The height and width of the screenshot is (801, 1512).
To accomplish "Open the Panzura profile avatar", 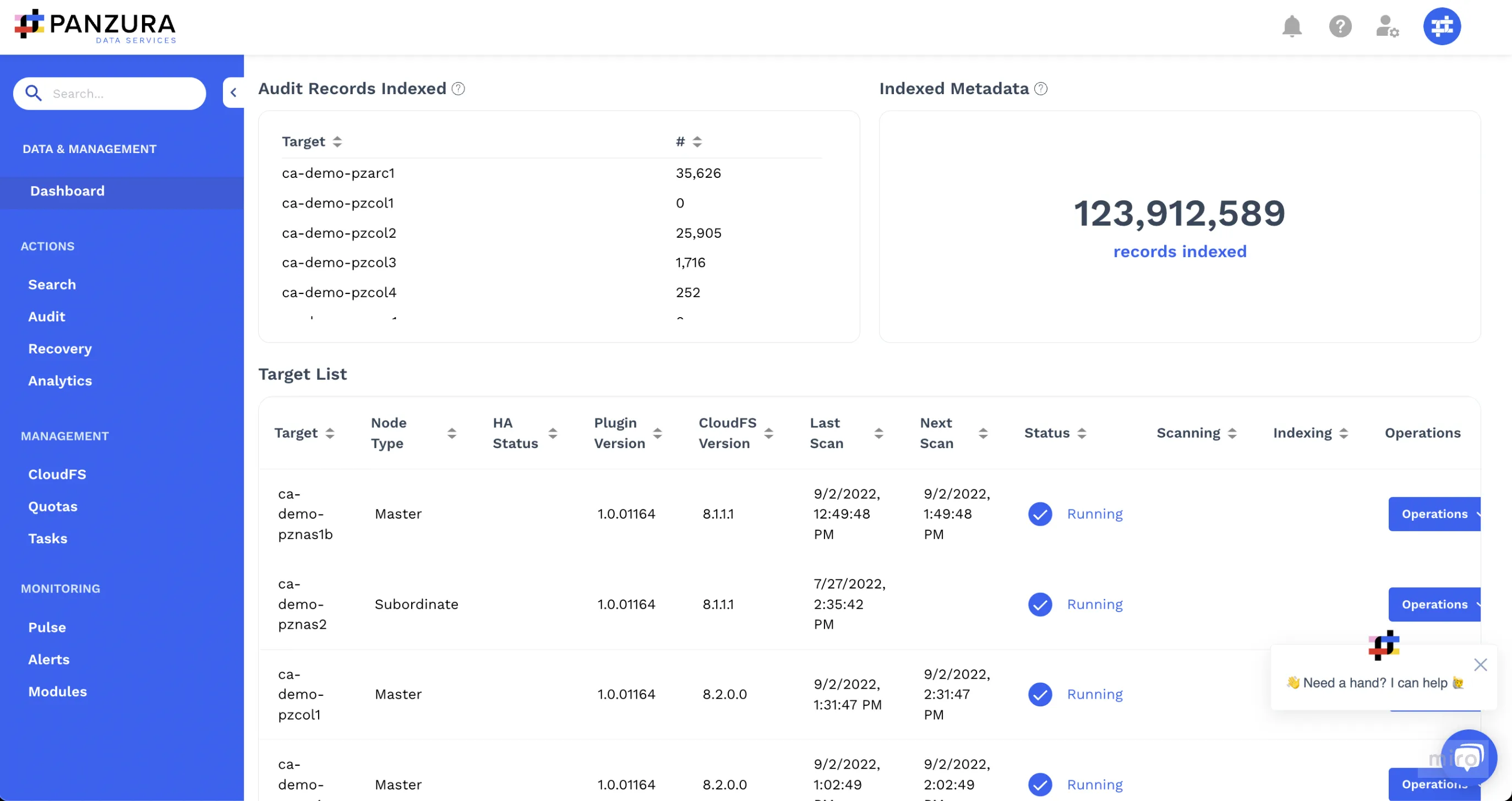I will [1442, 26].
